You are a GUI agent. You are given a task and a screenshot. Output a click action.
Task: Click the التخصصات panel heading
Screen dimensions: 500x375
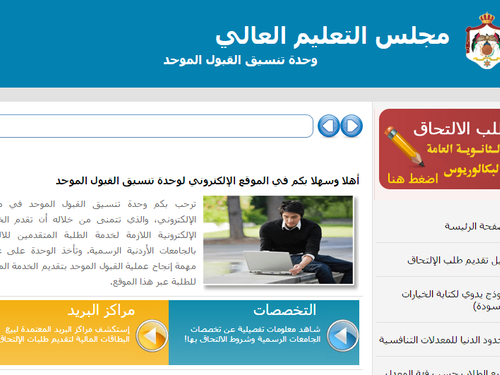(x=285, y=310)
